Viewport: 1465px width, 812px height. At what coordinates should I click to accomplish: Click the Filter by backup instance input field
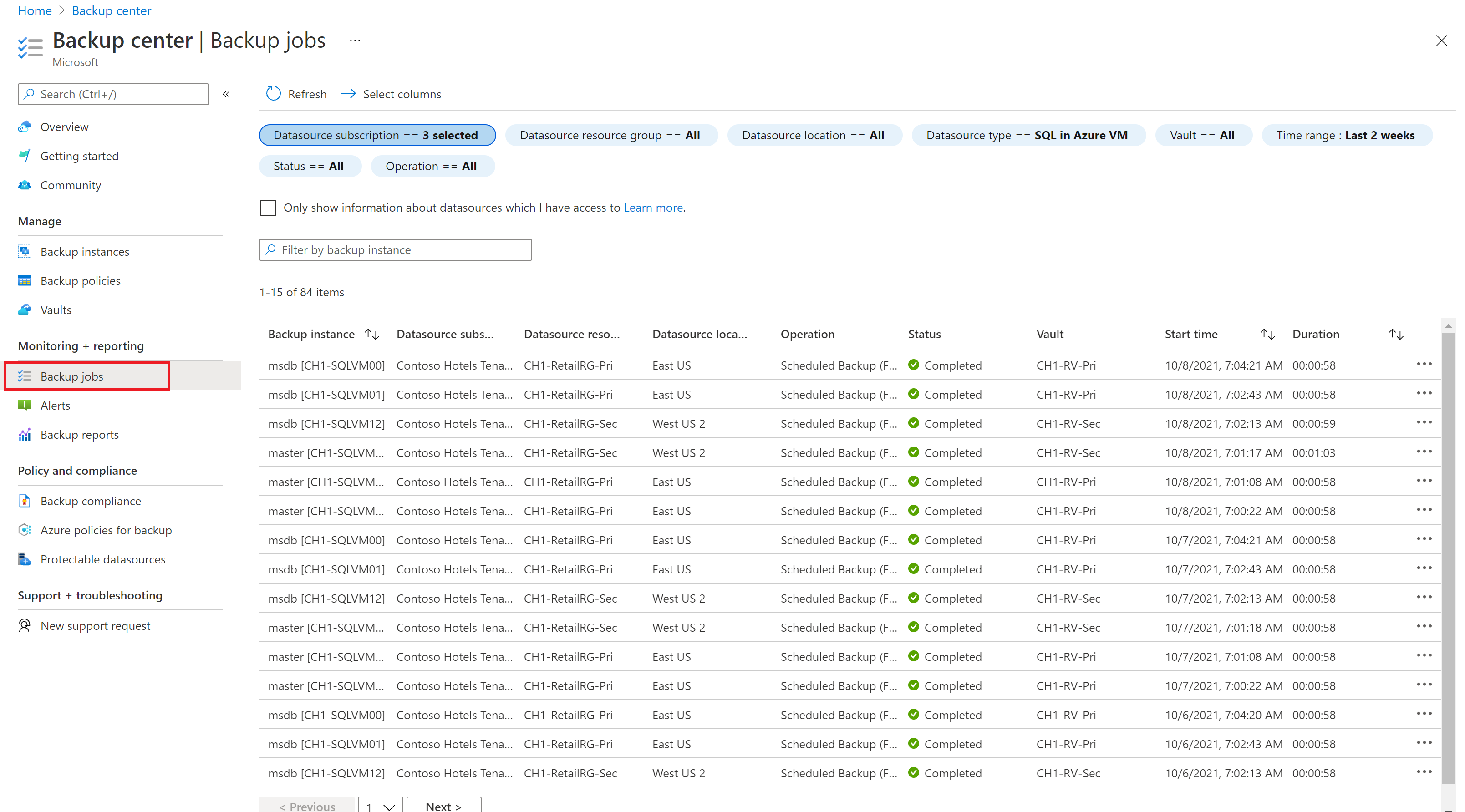(x=396, y=249)
